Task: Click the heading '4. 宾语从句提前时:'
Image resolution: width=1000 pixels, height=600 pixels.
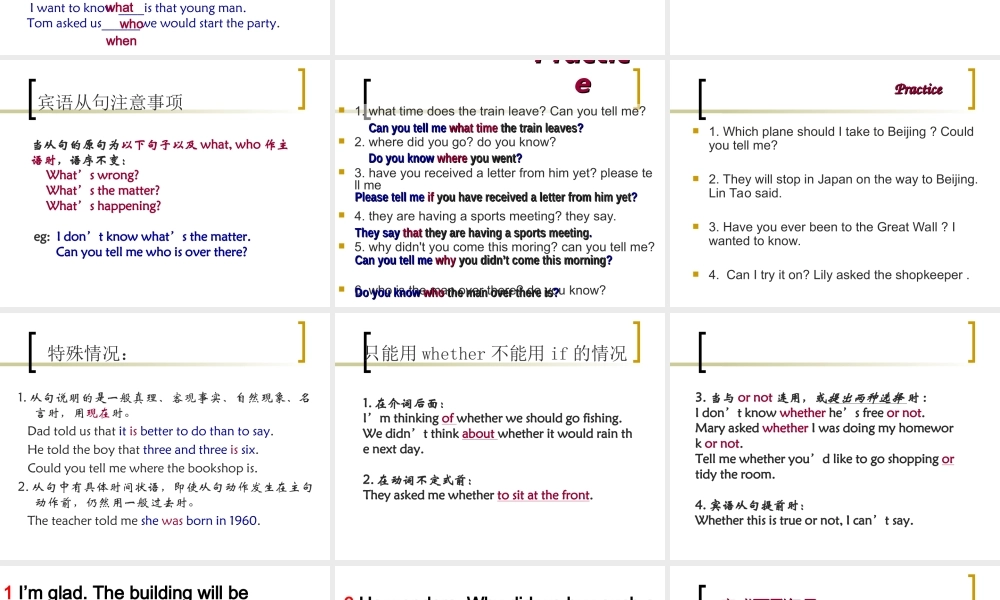Action: 749,505
